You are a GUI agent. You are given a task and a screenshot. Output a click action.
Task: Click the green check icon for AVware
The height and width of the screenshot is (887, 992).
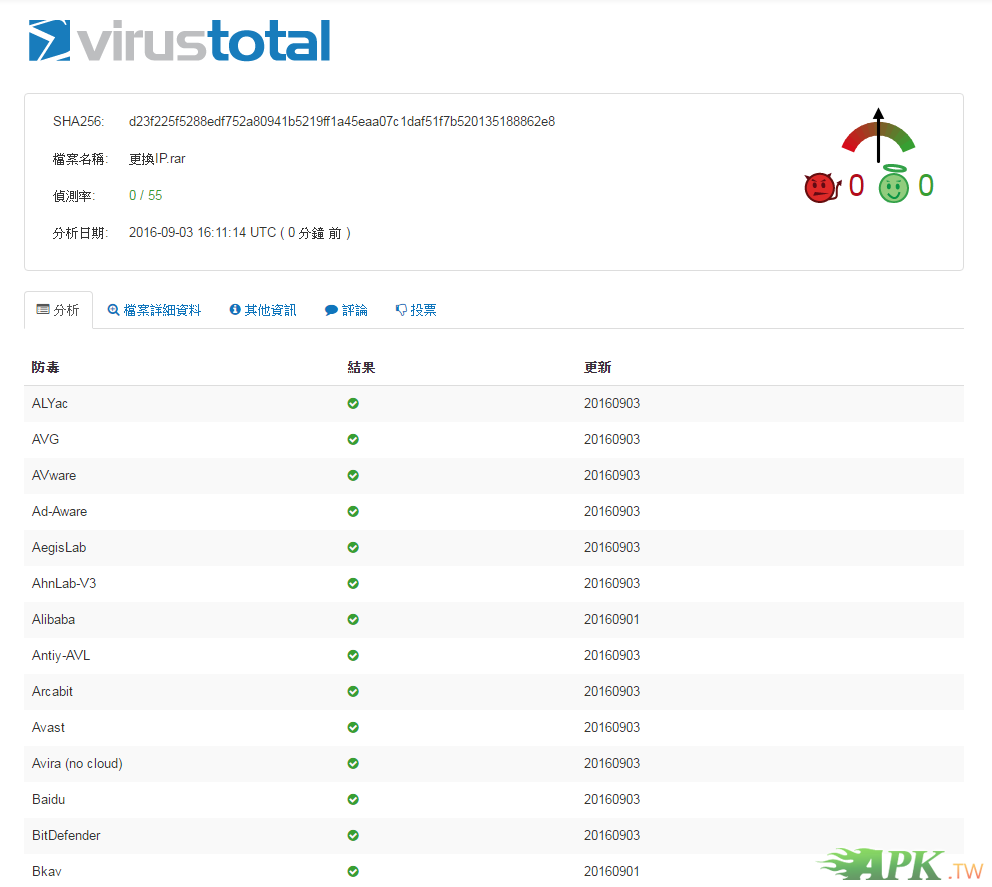click(x=353, y=476)
